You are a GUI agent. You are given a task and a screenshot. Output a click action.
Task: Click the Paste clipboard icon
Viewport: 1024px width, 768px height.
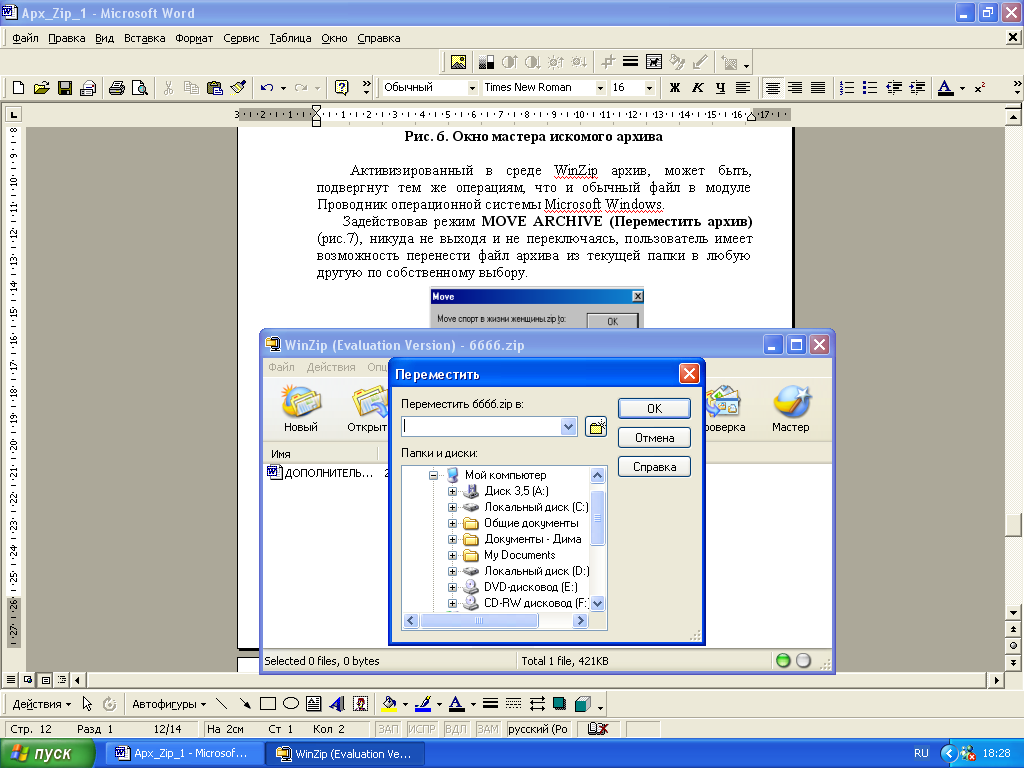coord(214,88)
